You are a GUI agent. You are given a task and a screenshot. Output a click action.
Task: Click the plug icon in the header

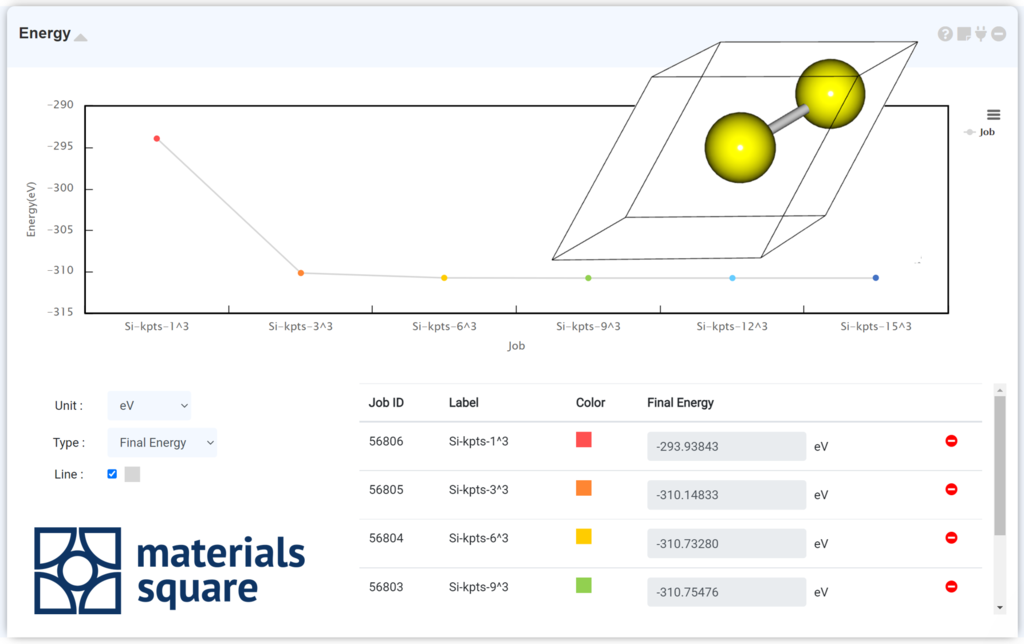980,33
